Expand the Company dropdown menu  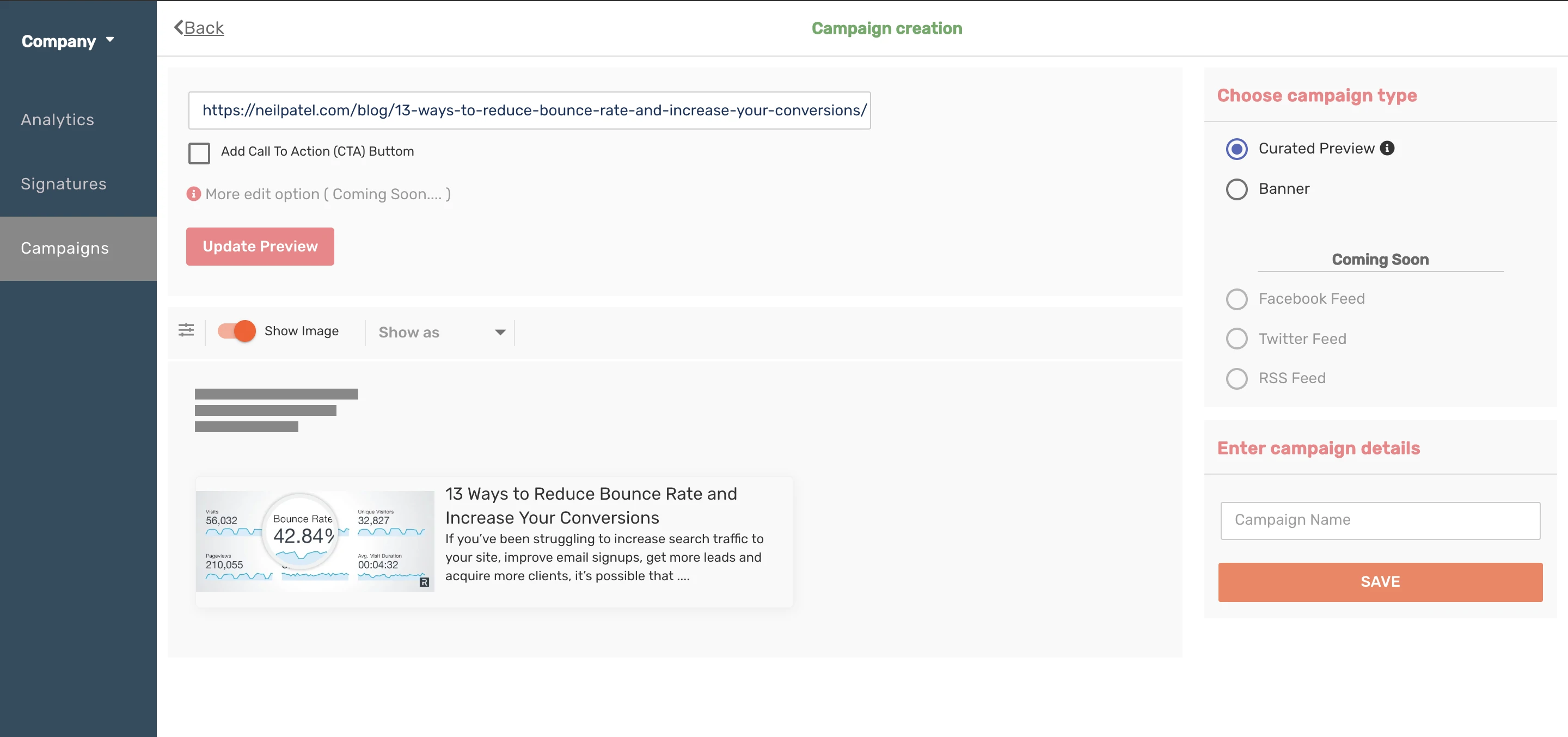tap(68, 41)
